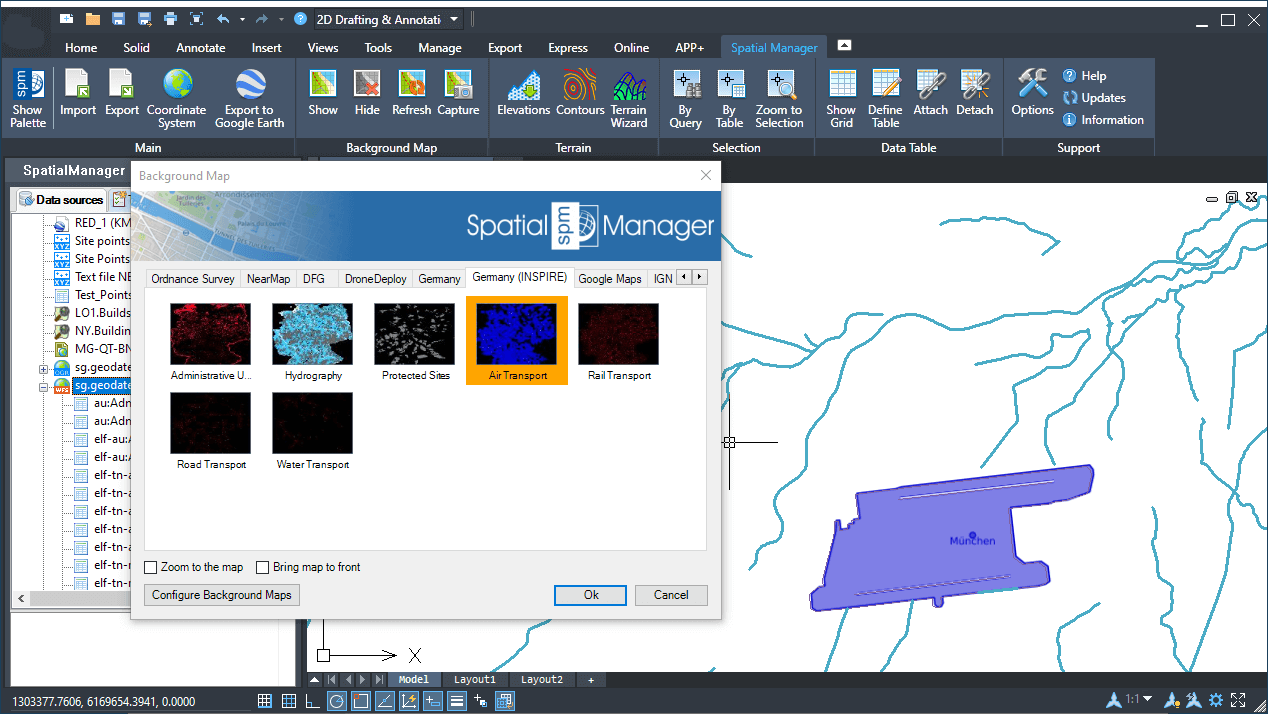Click the Cancel button in Background Map
Screen dimensions: 1268x714
671,595
